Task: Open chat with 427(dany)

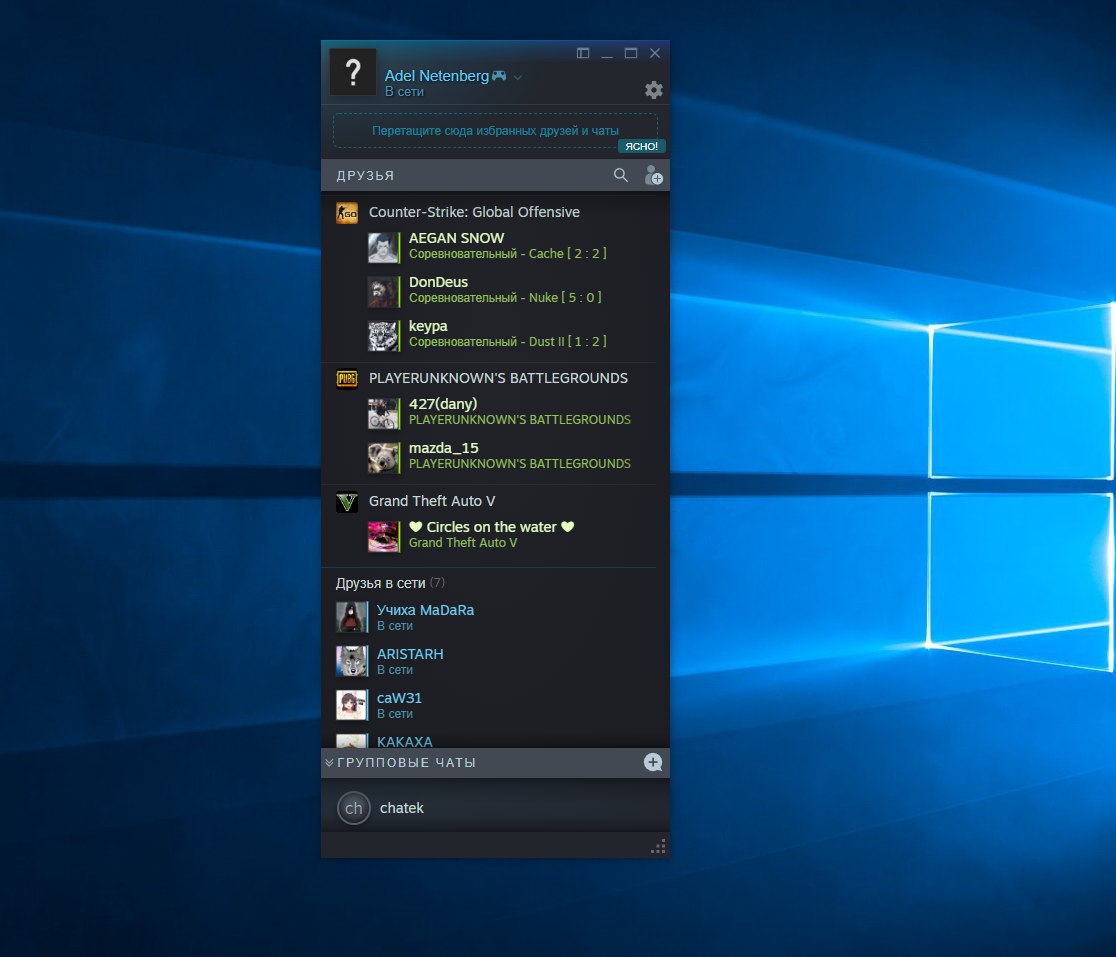Action: 495,412
